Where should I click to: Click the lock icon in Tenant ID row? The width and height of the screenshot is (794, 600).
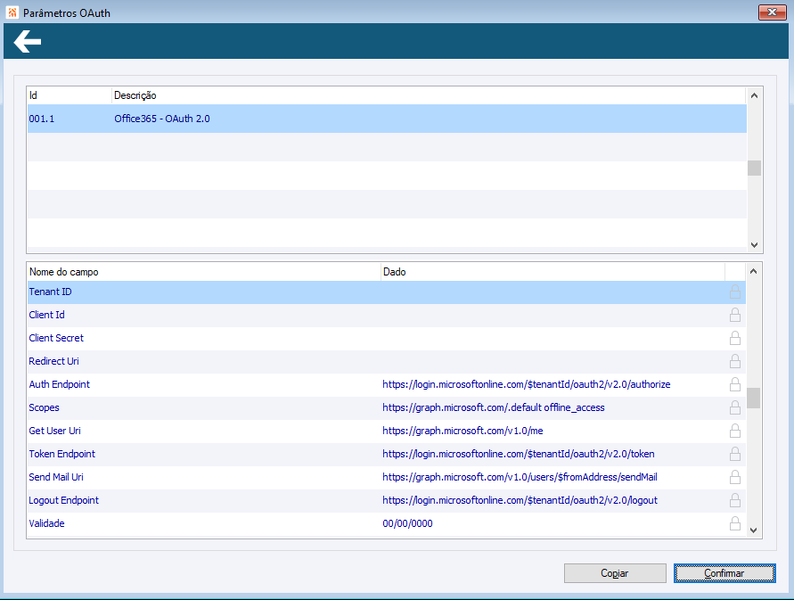[x=735, y=292]
